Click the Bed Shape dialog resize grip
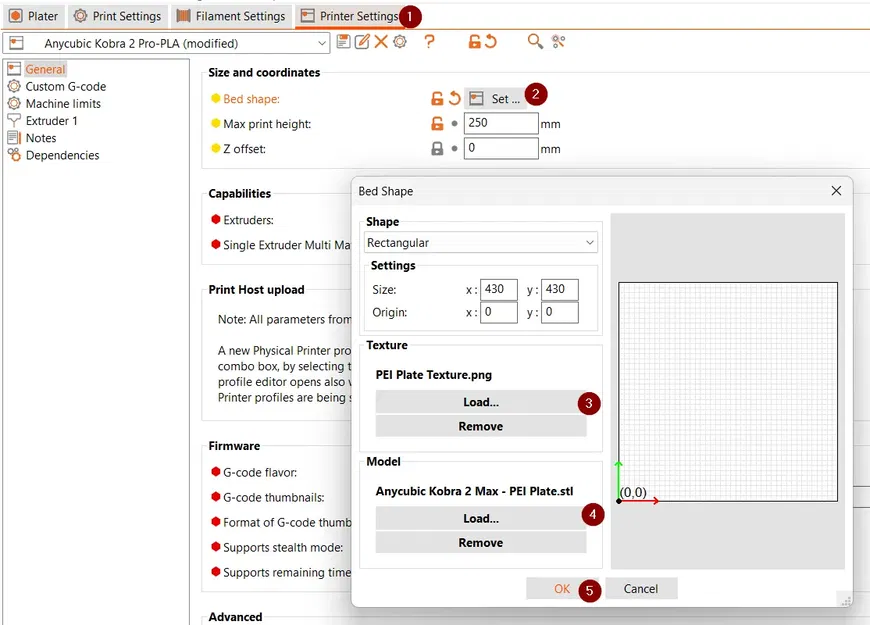The image size is (870, 625). pos(846,601)
